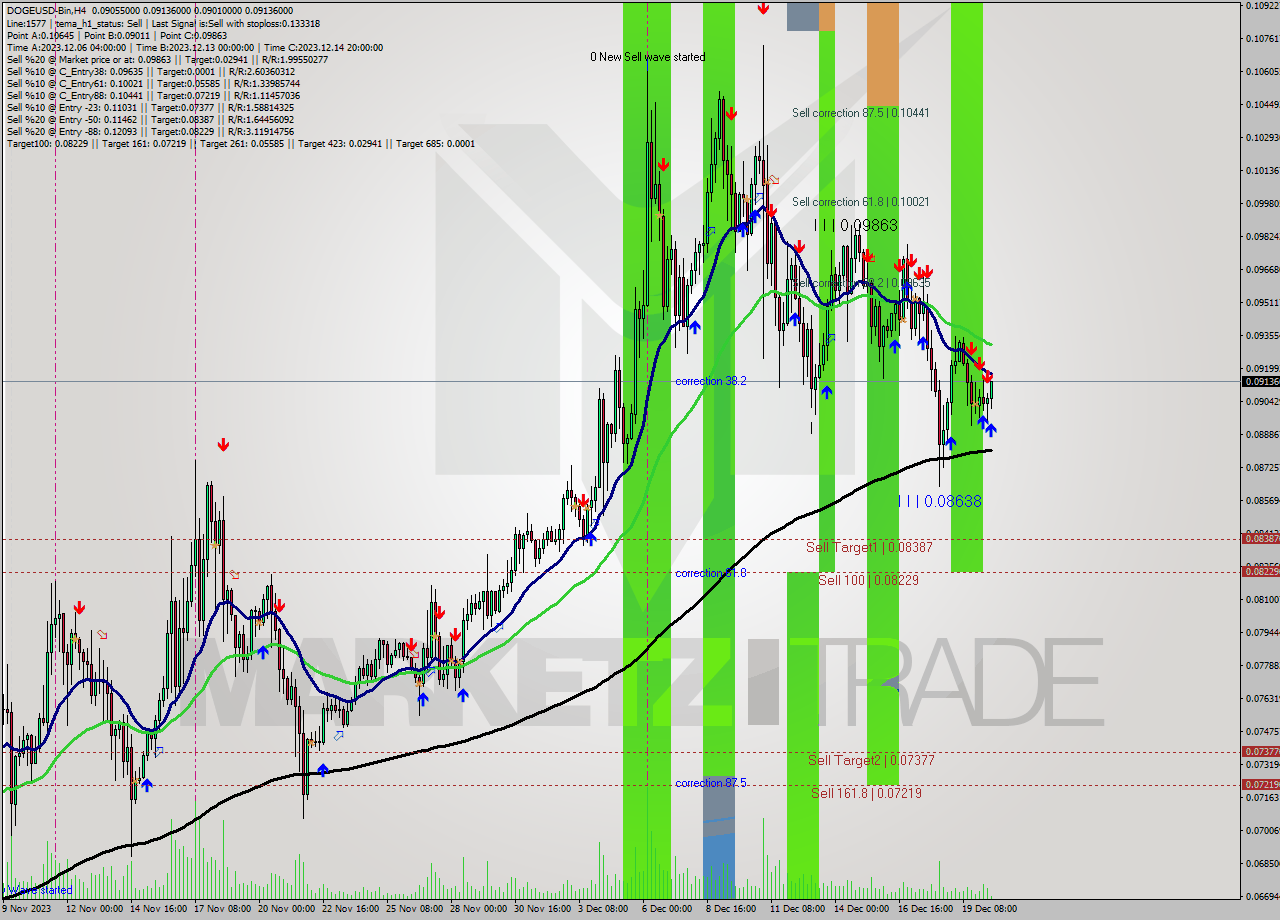Click 'Sell %10 @ C_Entry88: 0.10441' line
The image size is (1280, 920).
153,96
